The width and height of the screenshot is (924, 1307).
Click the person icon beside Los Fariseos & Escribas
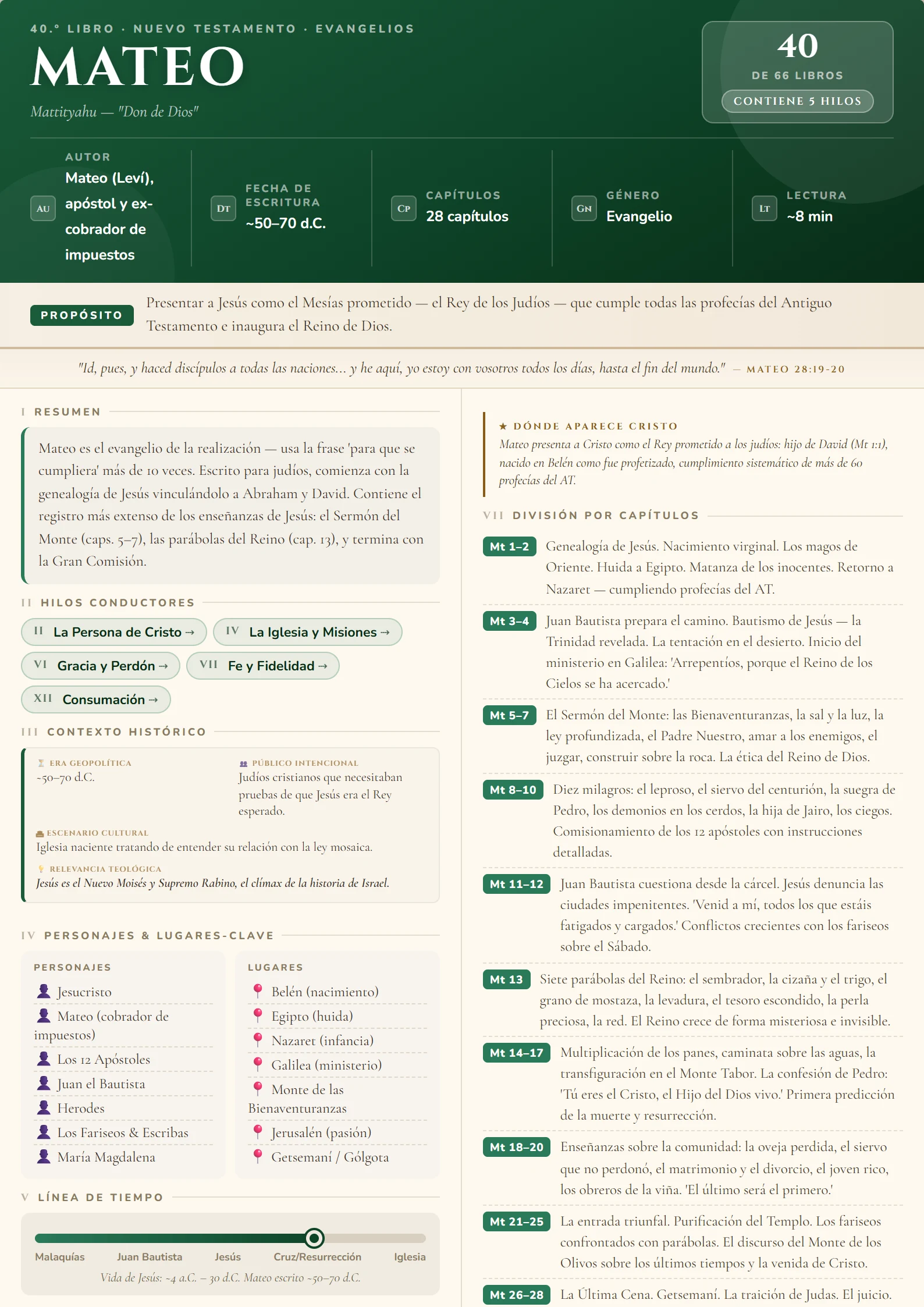(44, 1132)
